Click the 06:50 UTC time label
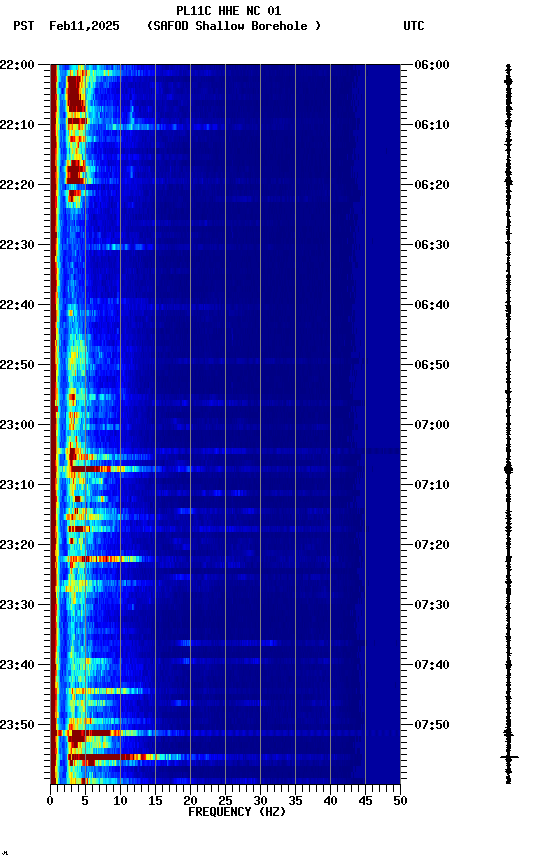Viewport: 552px width, 864px height. click(432, 365)
